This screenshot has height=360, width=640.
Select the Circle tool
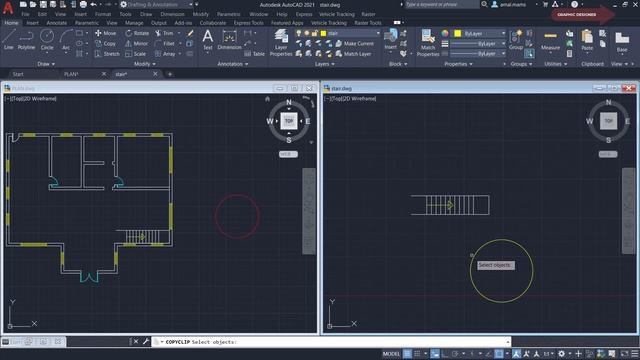47,40
